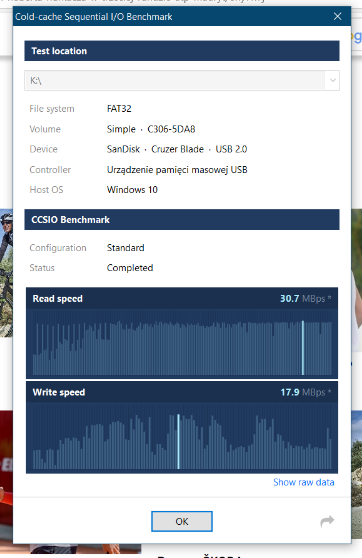Click the controller value Urządzenie pamięci masowej USB
The height and width of the screenshot is (558, 362).
pos(177,170)
